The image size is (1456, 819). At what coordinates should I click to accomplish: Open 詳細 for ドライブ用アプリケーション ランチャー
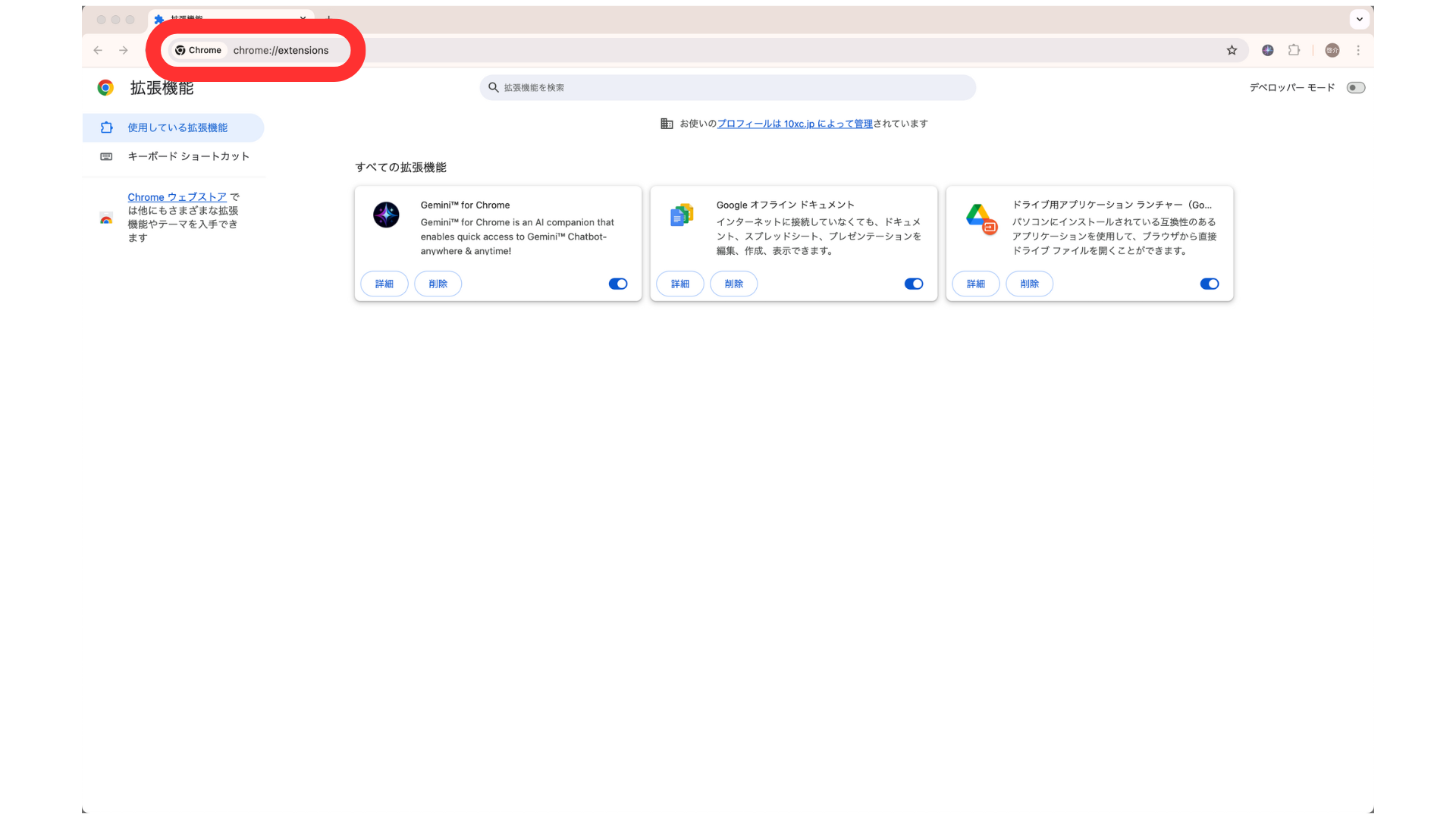click(x=976, y=284)
